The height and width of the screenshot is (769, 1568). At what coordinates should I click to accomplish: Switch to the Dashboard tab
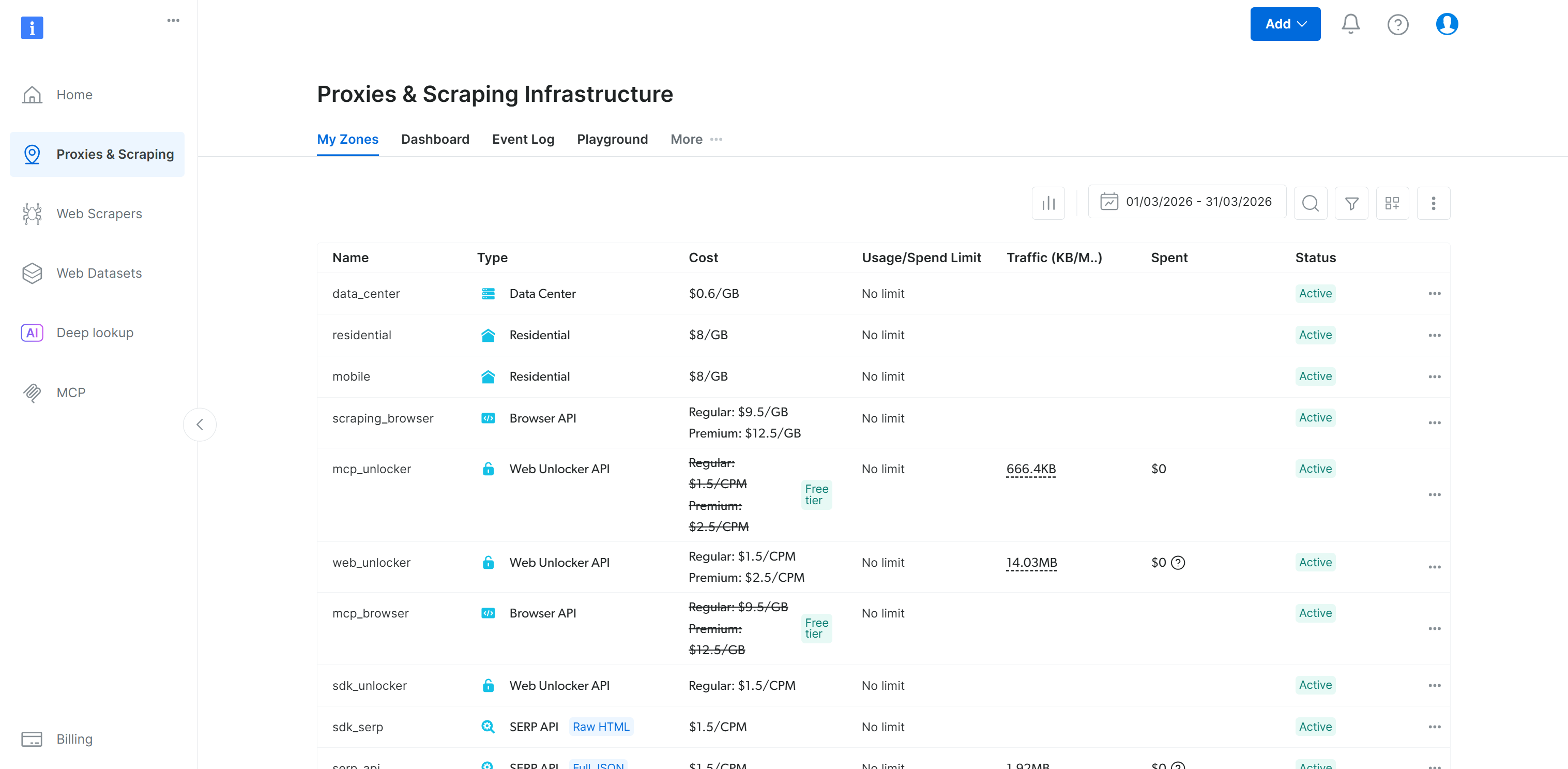435,140
